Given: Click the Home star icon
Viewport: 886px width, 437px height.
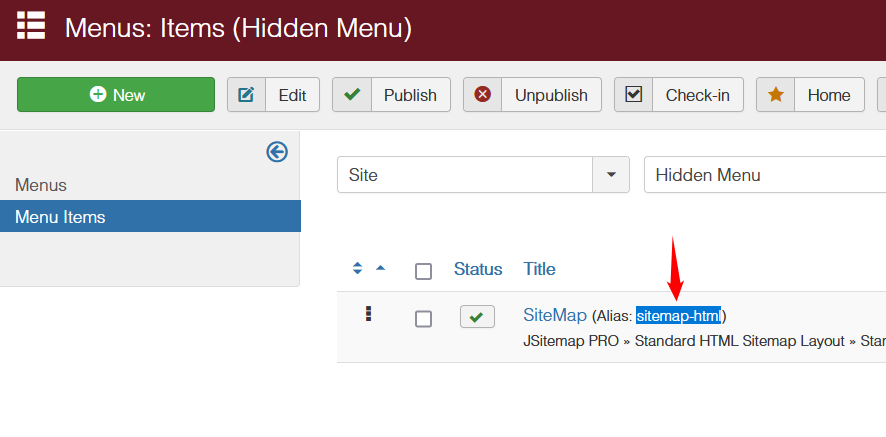Looking at the screenshot, I should pyautogui.click(x=775, y=95).
